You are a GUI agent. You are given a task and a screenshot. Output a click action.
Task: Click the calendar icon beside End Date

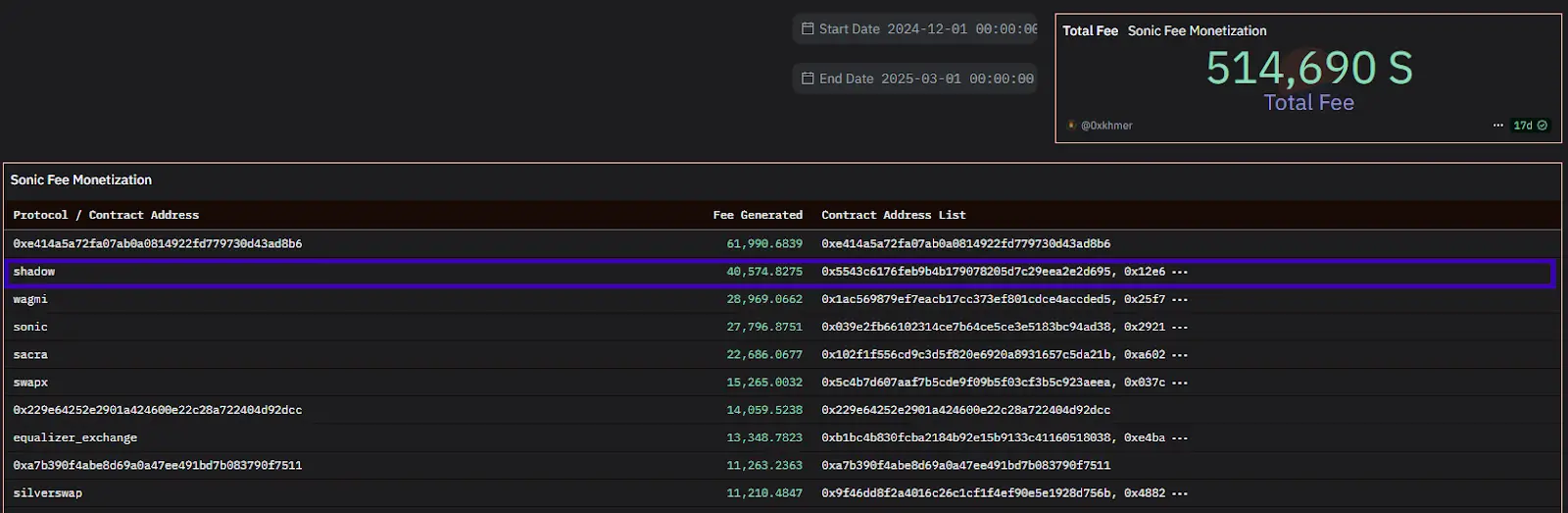(808, 78)
